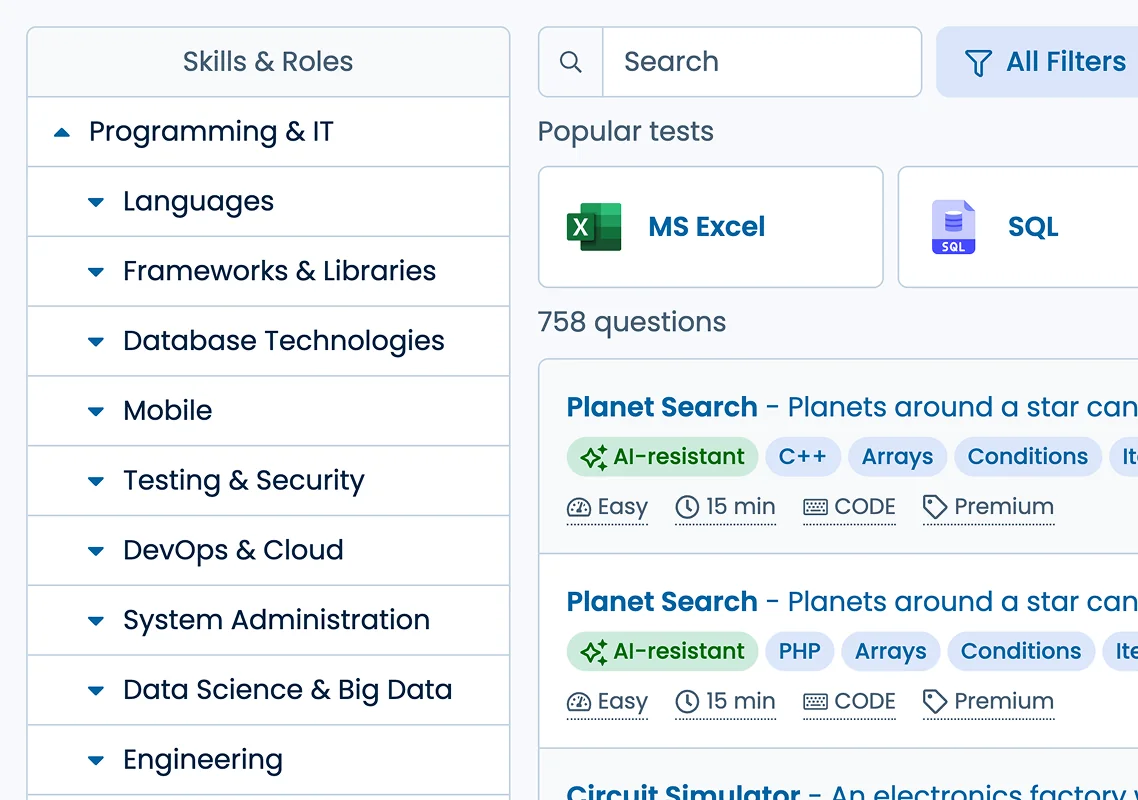Click the funnel icon next to All Filters
The image size is (1138, 800).
tap(975, 61)
